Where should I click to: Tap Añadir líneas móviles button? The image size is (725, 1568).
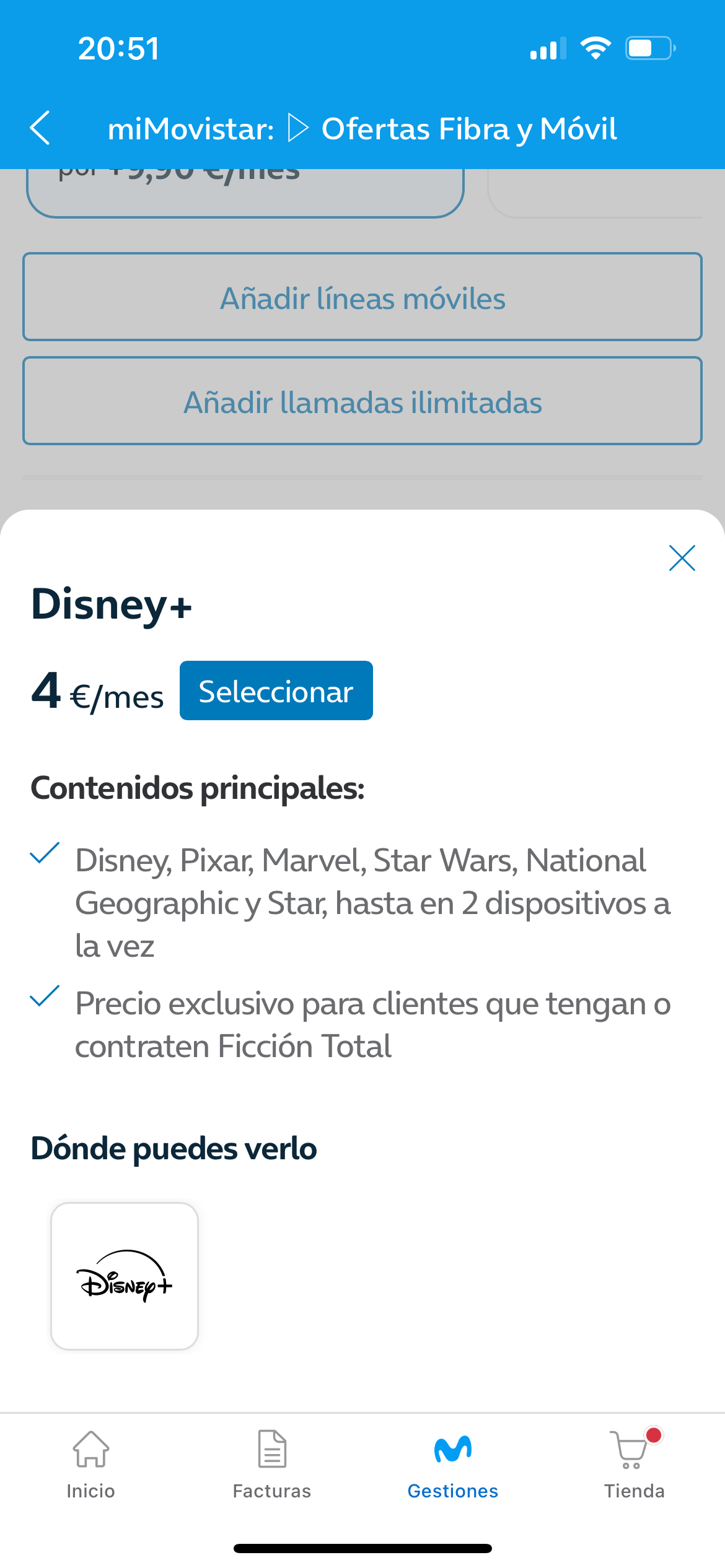362,297
